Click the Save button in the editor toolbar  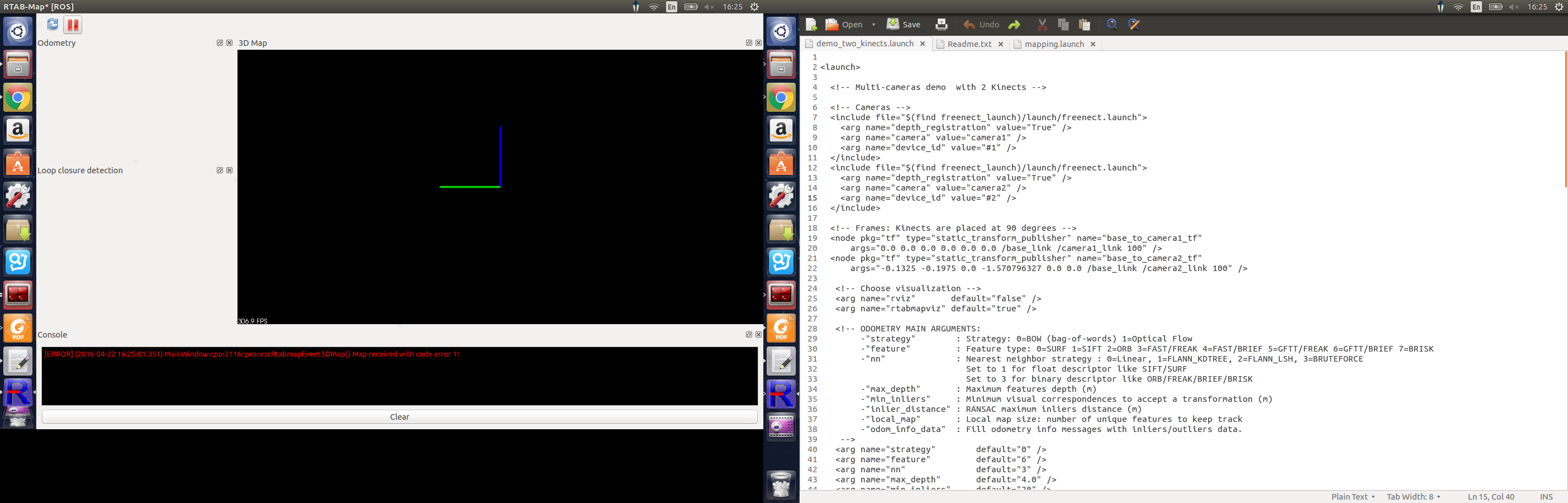point(903,25)
